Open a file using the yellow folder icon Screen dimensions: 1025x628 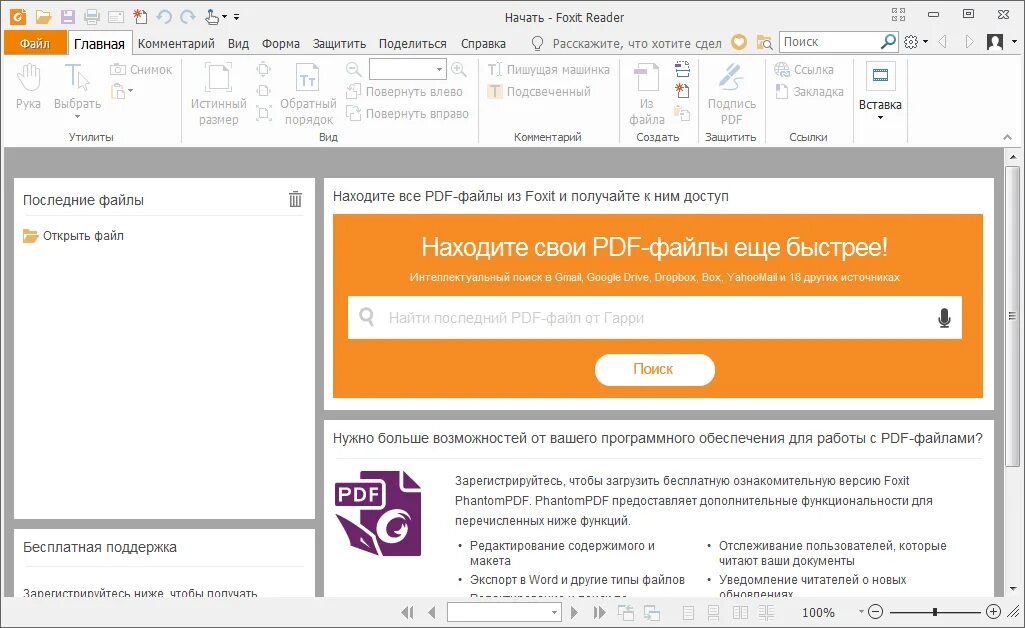coord(43,16)
